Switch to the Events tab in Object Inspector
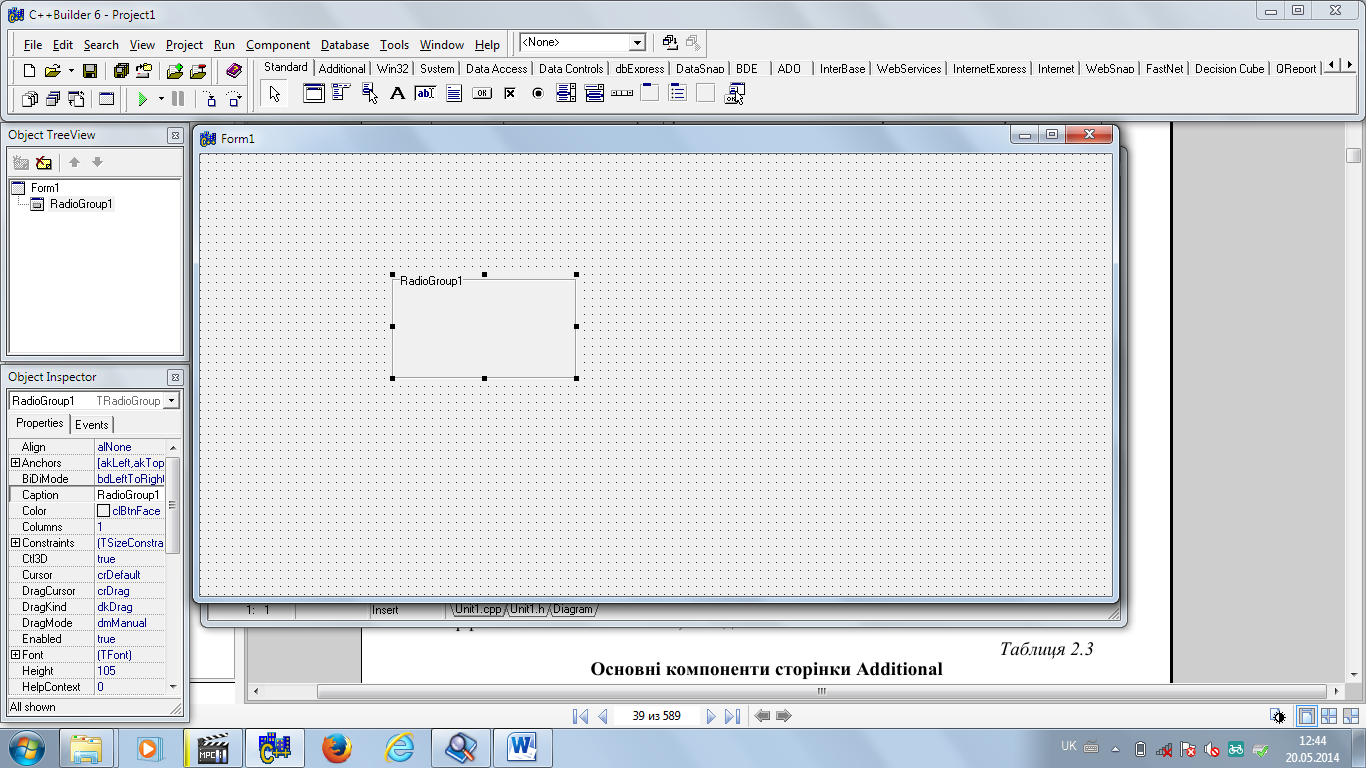1366x768 pixels. 92,425
